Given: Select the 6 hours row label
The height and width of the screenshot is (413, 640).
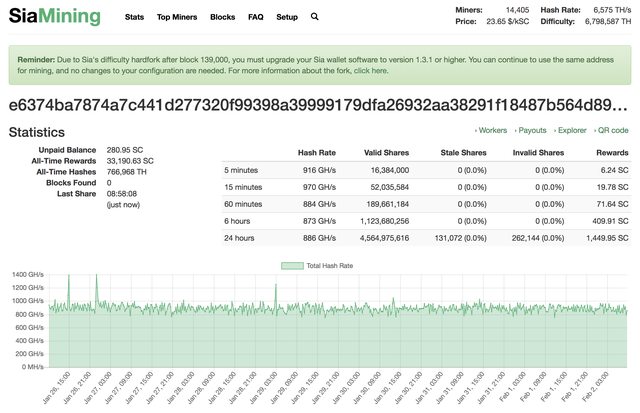Looking at the screenshot, I should [x=237, y=221].
